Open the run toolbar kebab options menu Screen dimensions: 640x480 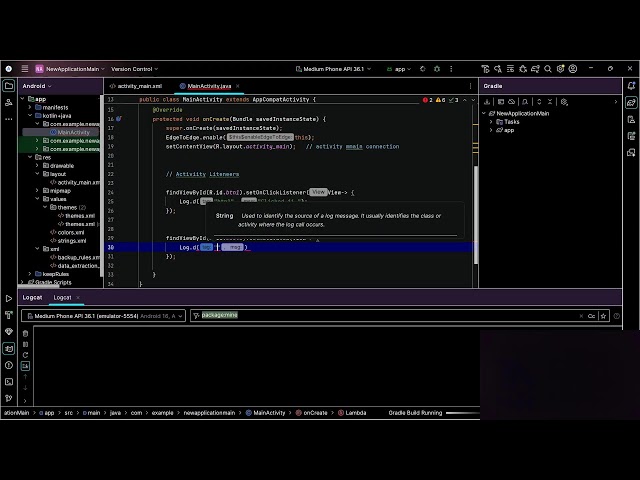pos(451,69)
